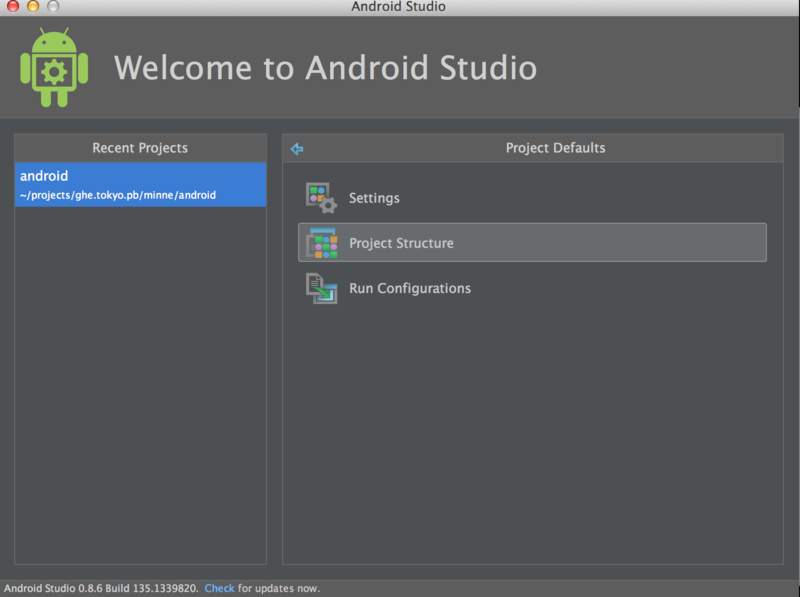This screenshot has height=597, width=800.
Task: Click the back arrow in Project Defaults
Action: point(297,148)
